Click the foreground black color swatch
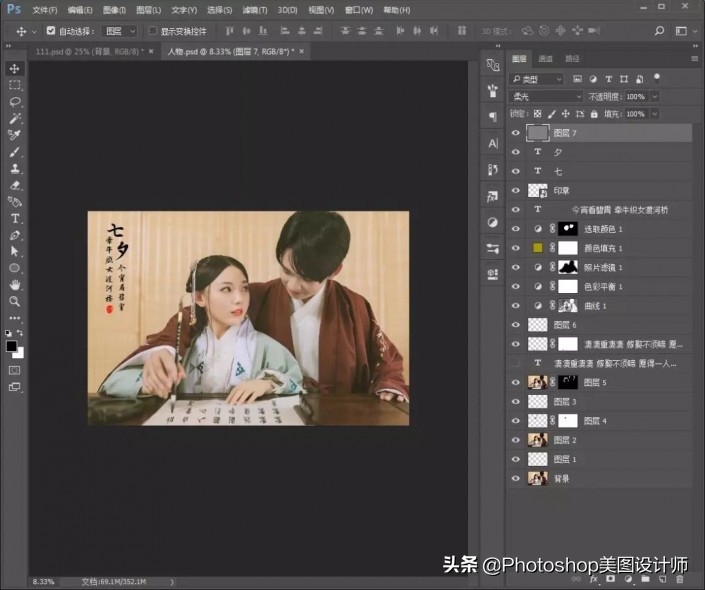The height and width of the screenshot is (590, 705). coord(11,346)
